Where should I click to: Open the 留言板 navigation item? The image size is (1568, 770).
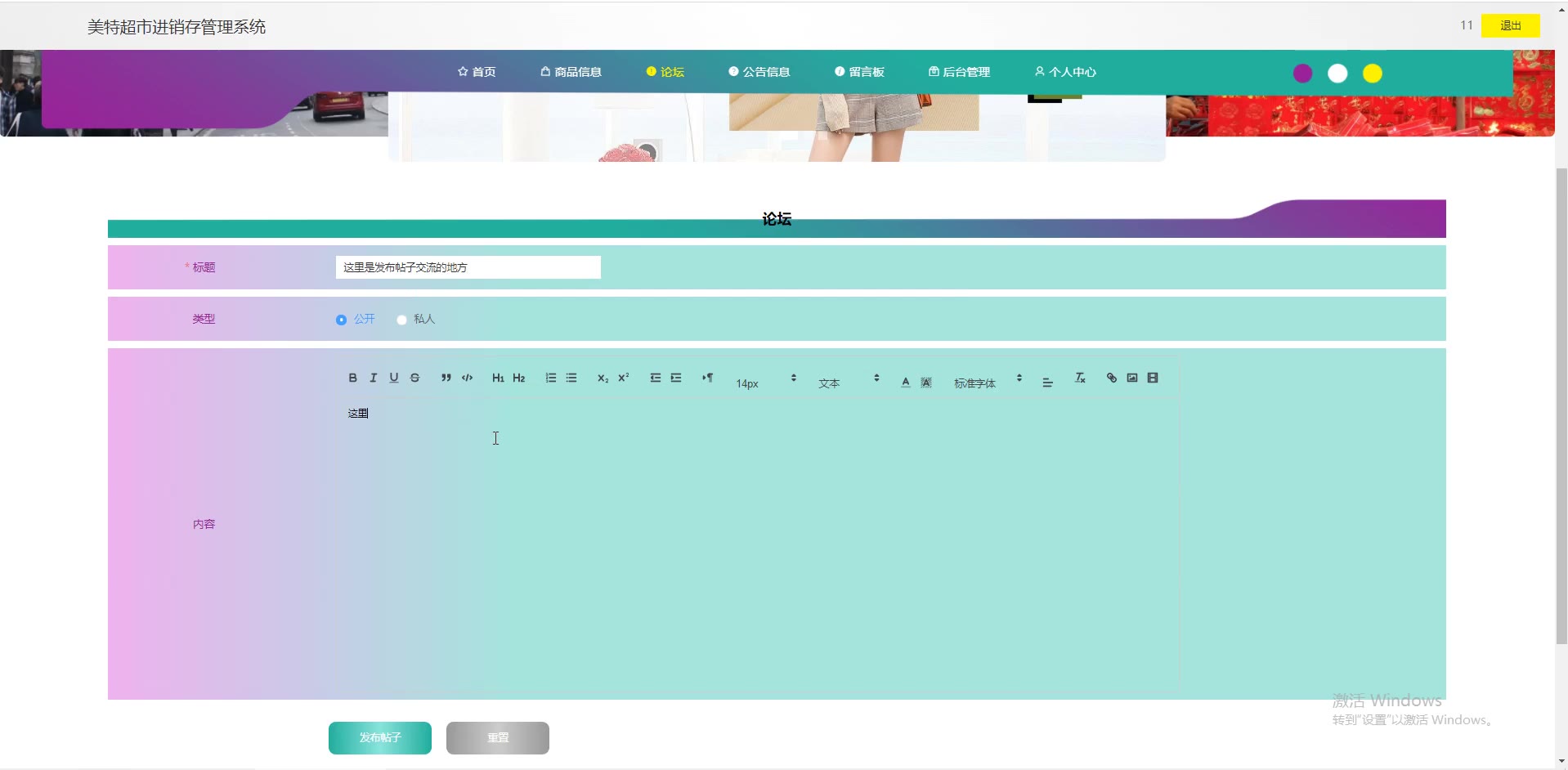(859, 72)
